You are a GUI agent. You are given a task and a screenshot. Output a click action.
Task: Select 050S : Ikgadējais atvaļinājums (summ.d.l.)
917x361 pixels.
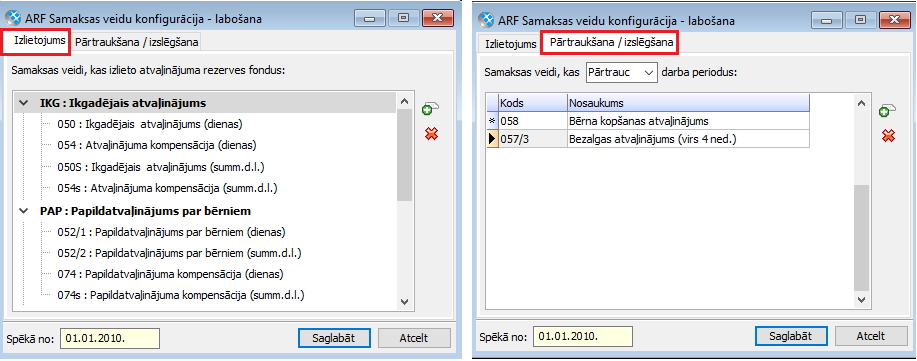161,167
